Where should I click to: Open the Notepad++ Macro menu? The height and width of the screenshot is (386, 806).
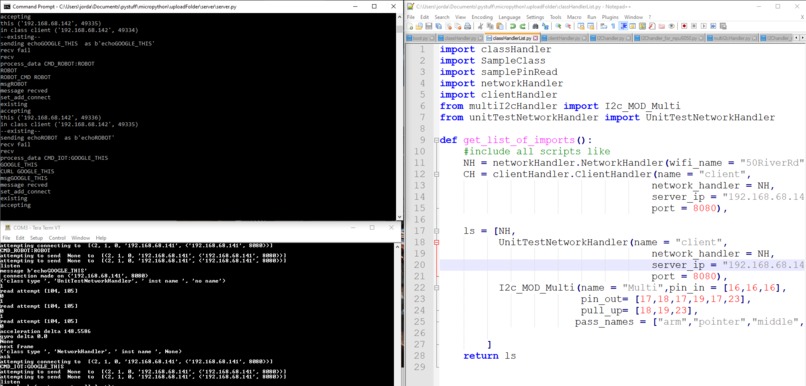[574, 17]
